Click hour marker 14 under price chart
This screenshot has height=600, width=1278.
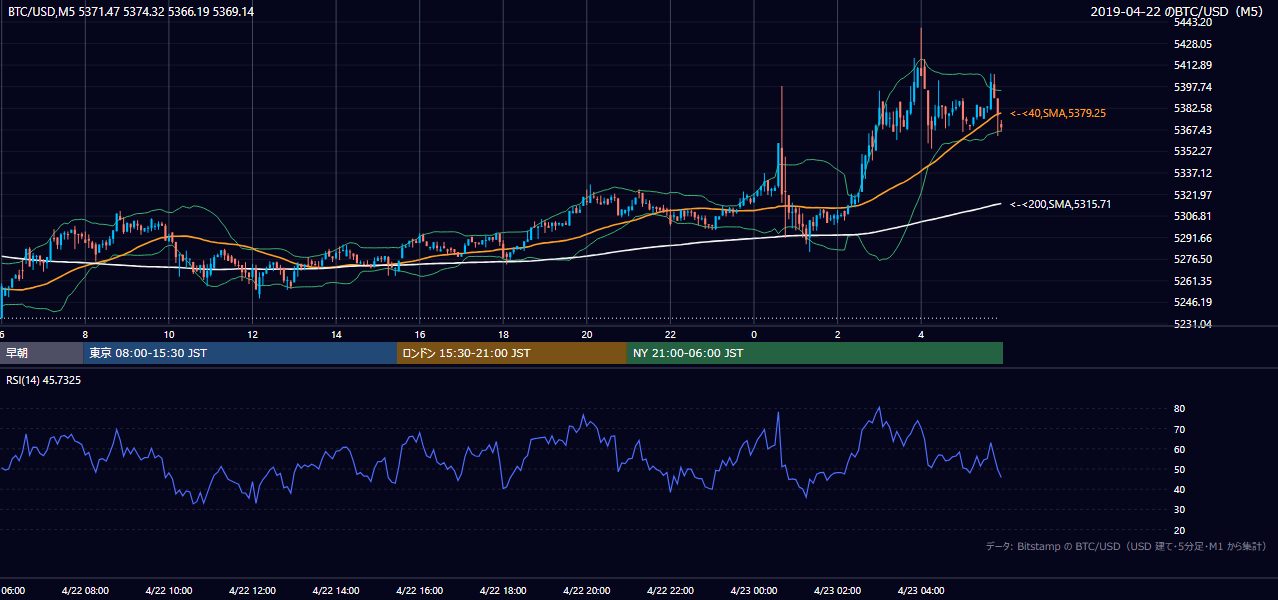click(x=336, y=334)
